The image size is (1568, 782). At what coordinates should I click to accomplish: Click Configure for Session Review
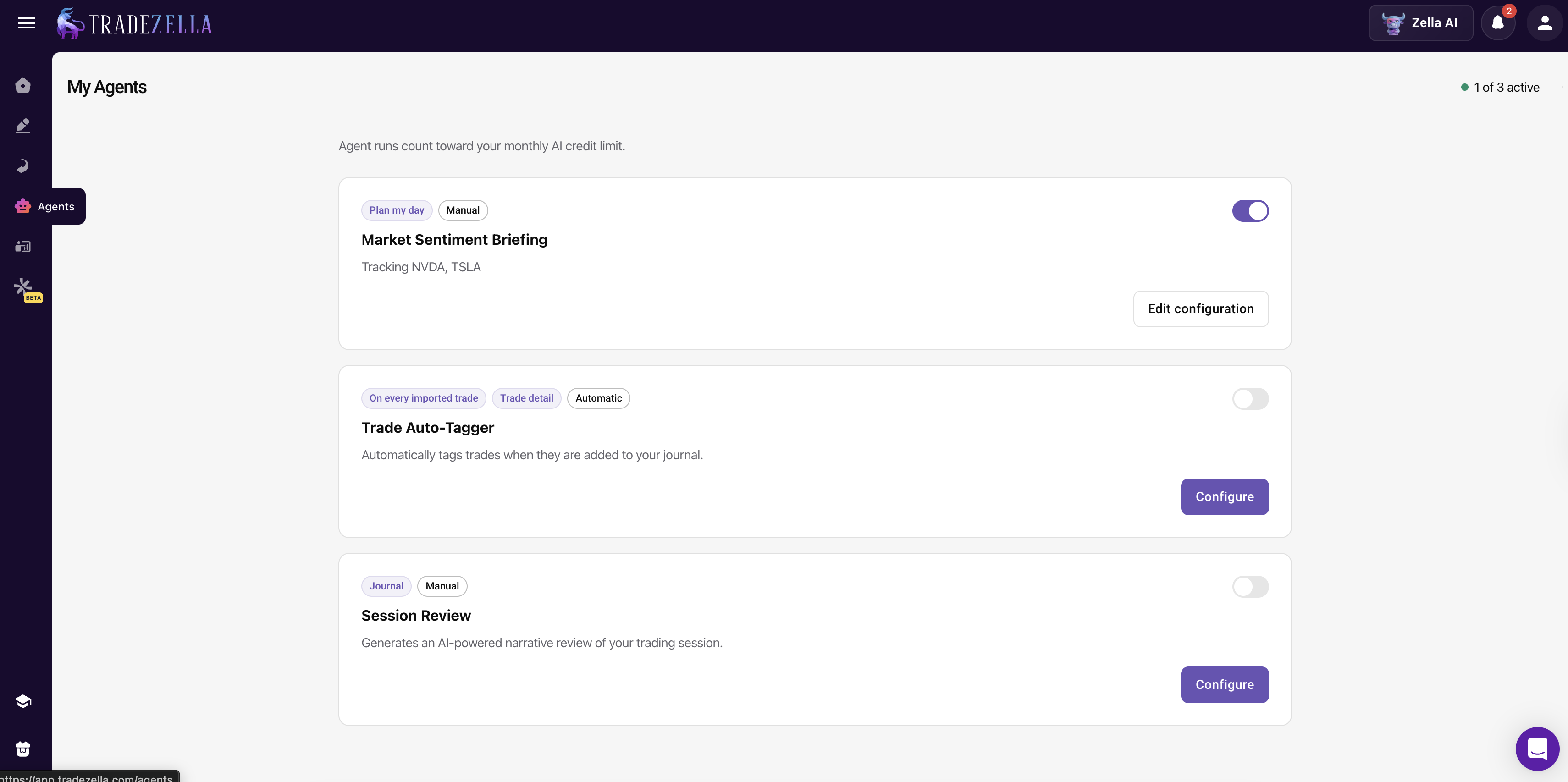coord(1225,685)
